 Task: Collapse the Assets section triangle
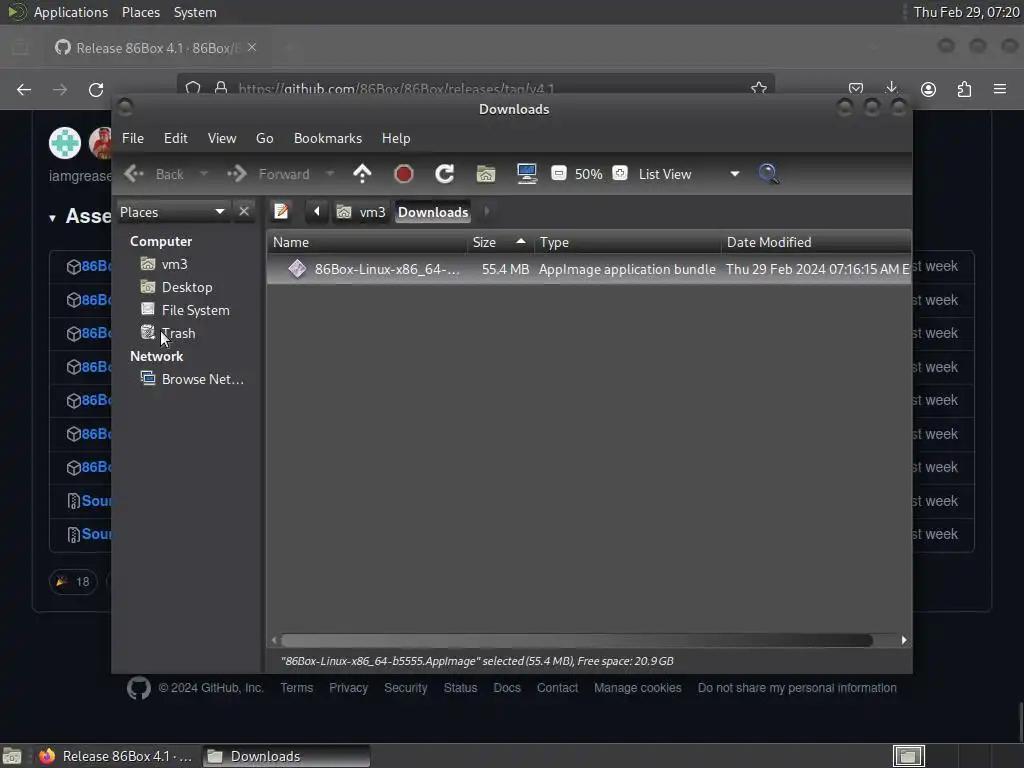tap(52, 218)
